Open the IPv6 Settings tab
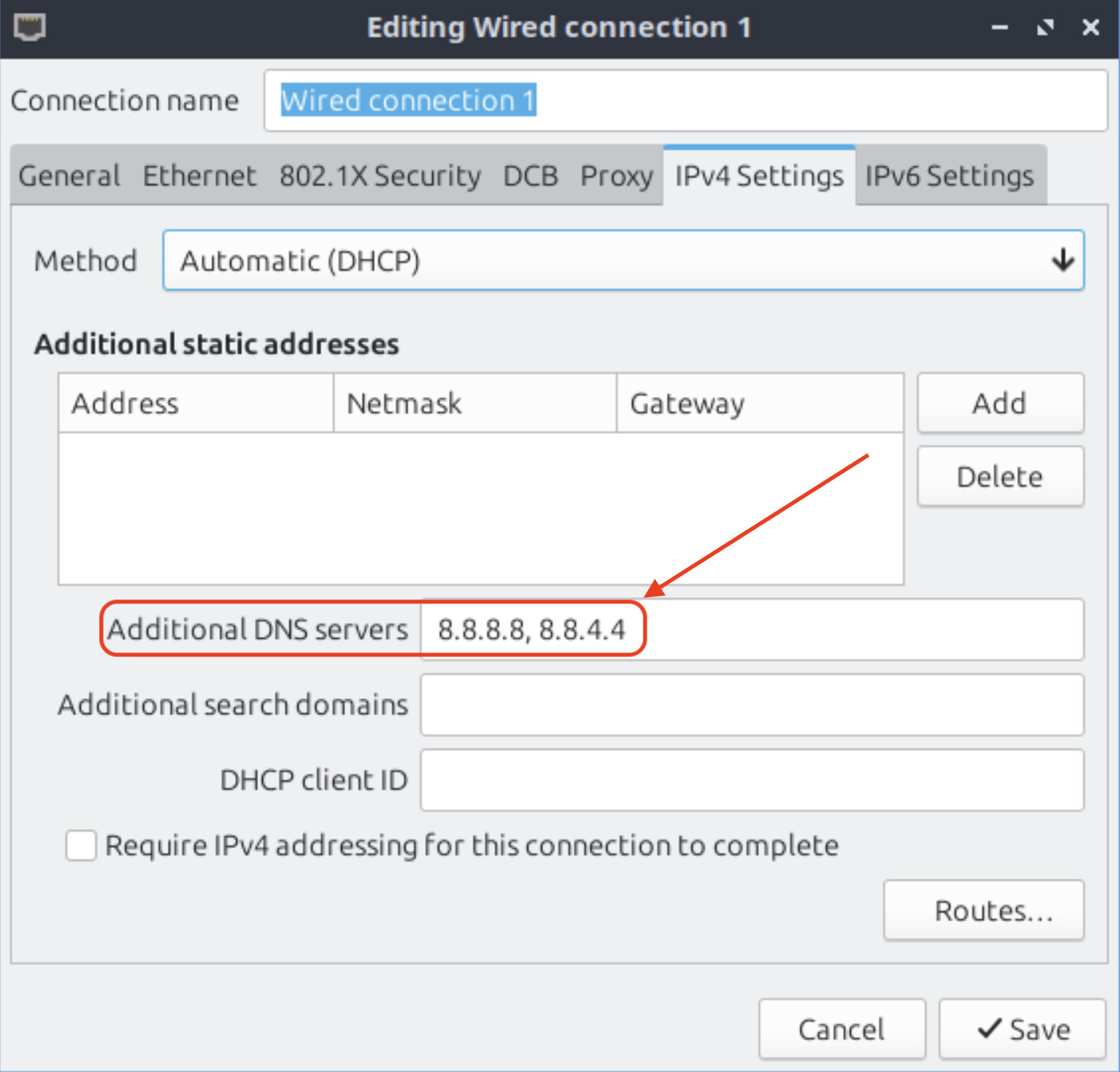 (x=949, y=176)
